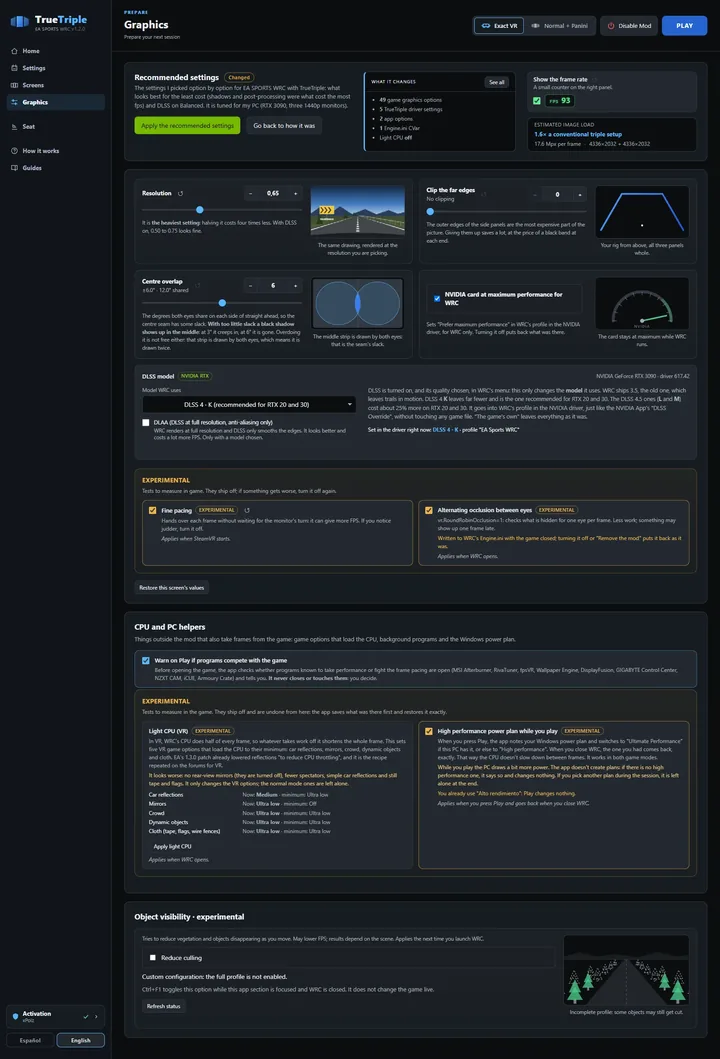Select the English language tab

click(80, 1040)
